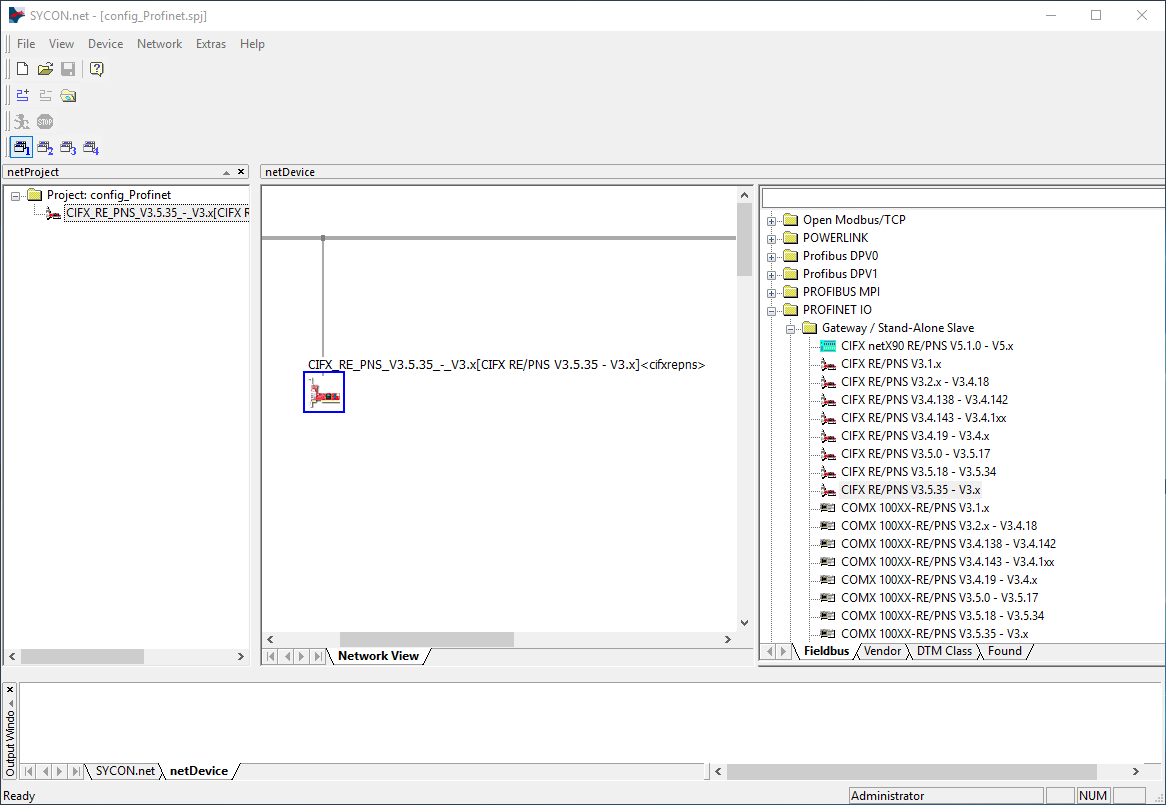The height and width of the screenshot is (805, 1166).
Task: Collapse the PROFINET IO folder
Action: pyautogui.click(x=772, y=310)
